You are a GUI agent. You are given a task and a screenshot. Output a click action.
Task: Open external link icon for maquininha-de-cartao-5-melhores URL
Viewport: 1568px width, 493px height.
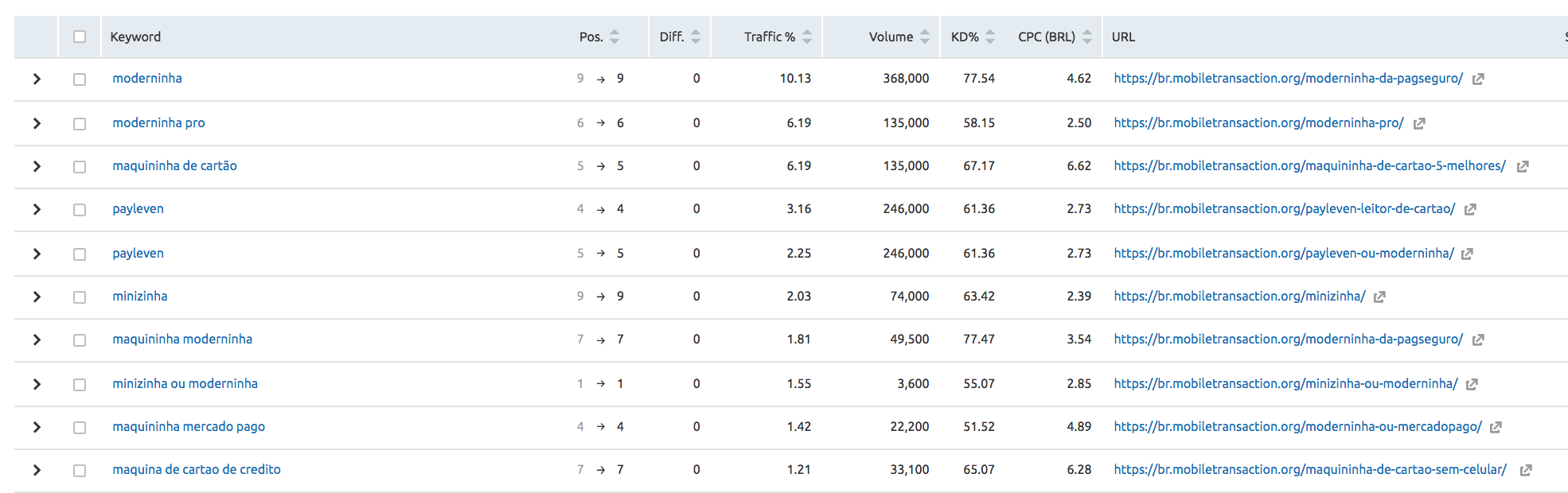click(x=1522, y=166)
